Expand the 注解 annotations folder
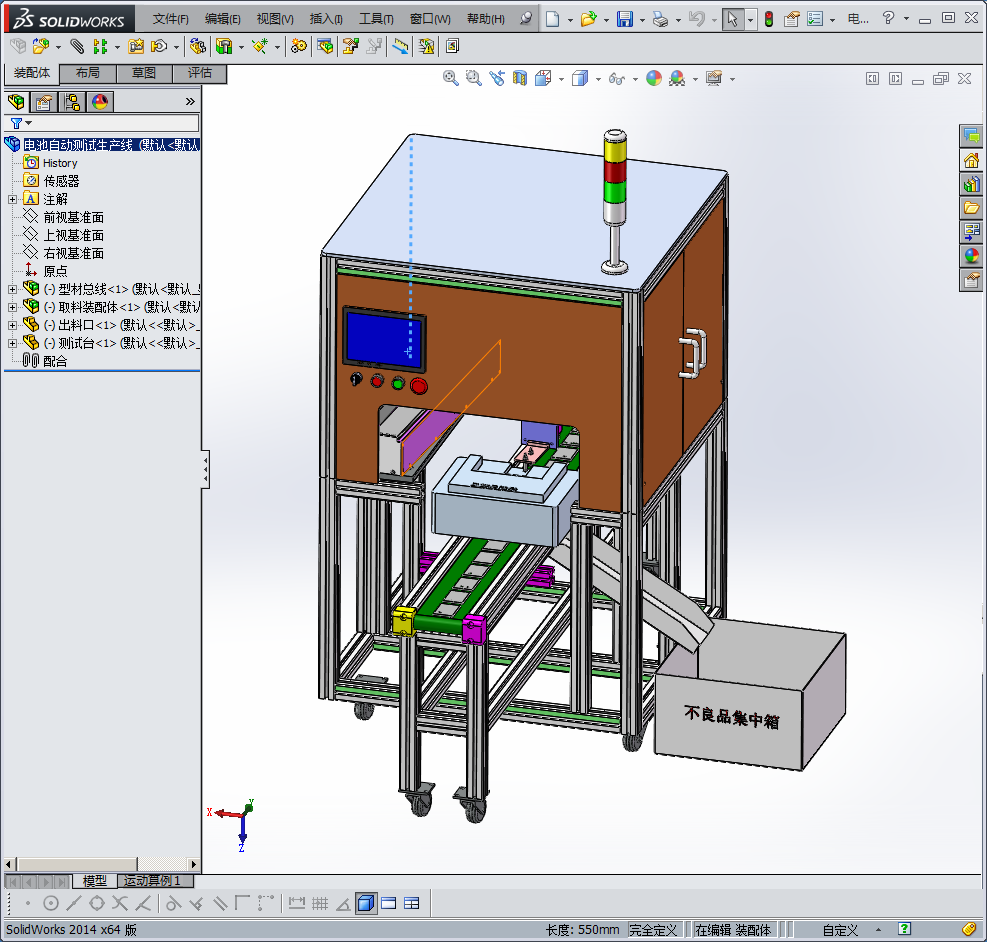The height and width of the screenshot is (942, 987). click(12, 199)
